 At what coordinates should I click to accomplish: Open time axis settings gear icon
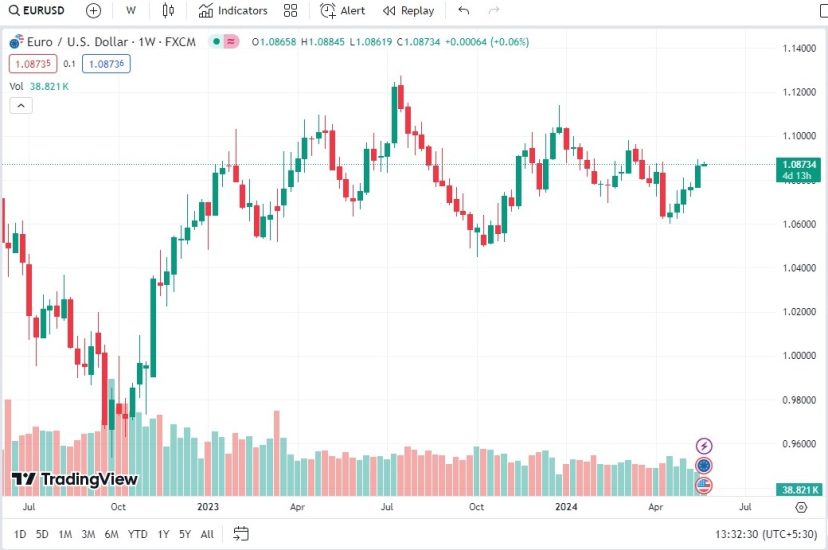800,508
